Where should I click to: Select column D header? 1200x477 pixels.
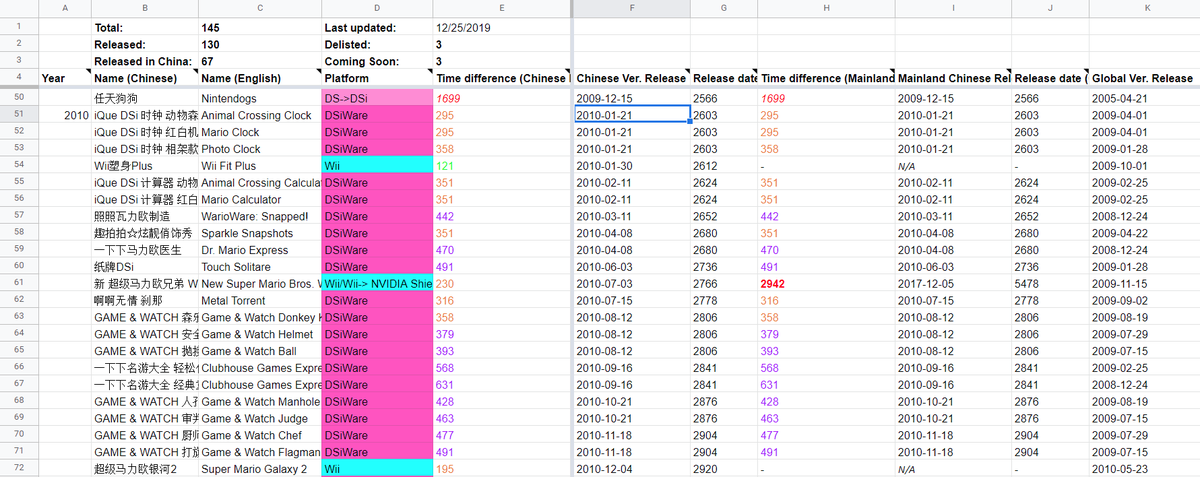[377, 8]
